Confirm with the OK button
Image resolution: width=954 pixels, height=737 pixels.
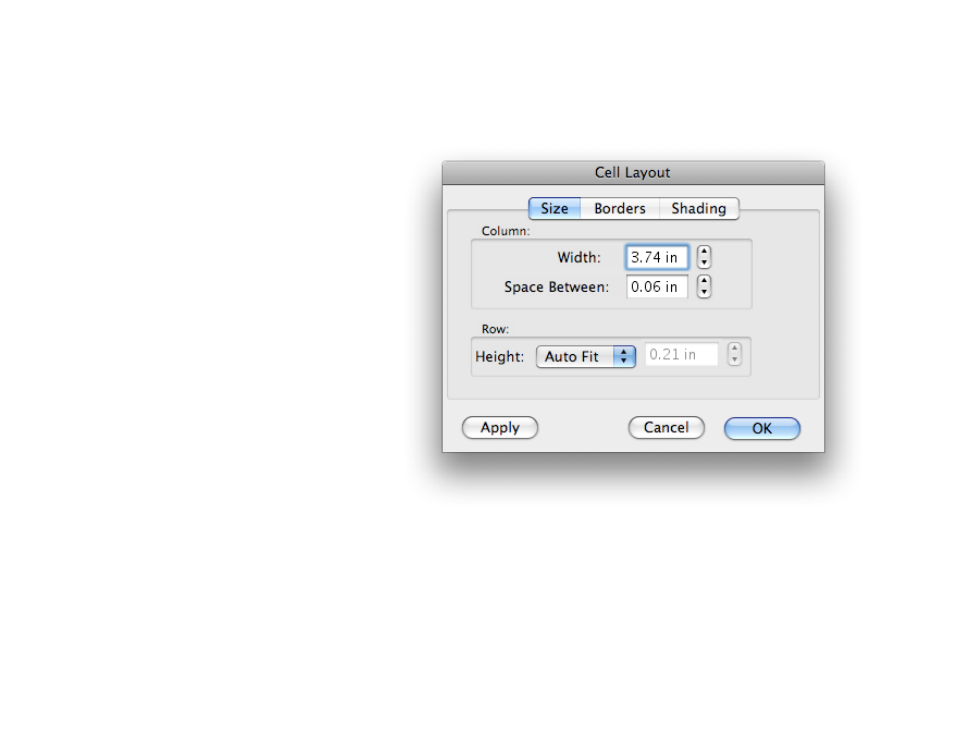[762, 428]
